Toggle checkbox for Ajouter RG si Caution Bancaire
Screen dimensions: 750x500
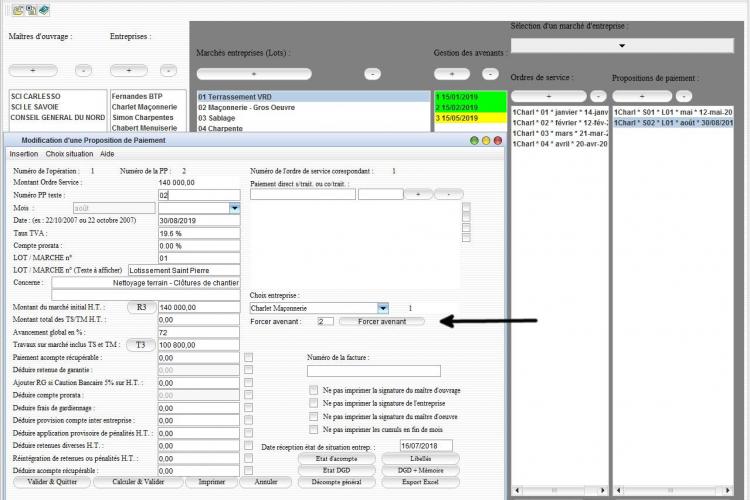click(x=249, y=382)
